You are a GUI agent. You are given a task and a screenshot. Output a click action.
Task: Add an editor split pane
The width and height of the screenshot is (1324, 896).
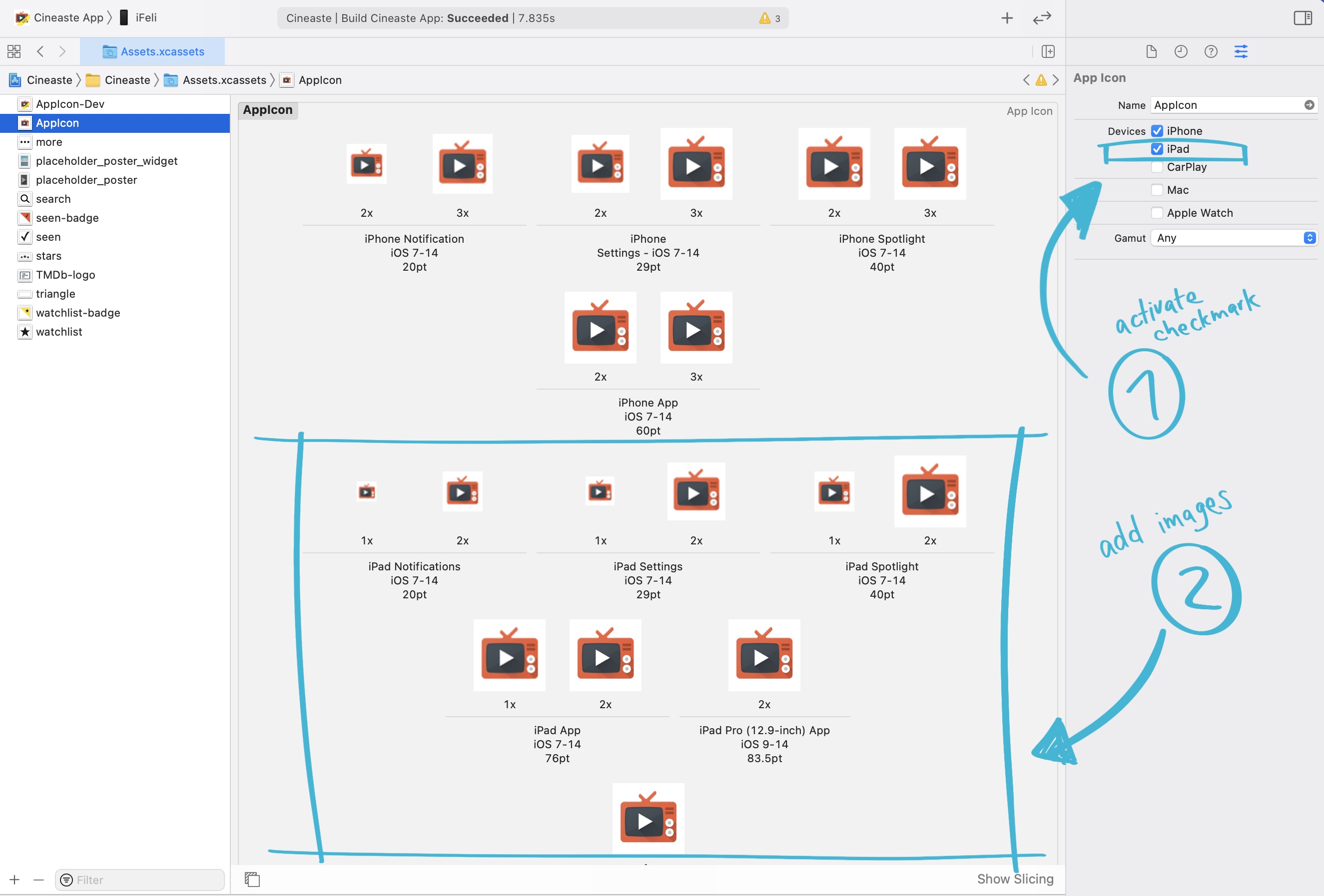click(x=1048, y=52)
